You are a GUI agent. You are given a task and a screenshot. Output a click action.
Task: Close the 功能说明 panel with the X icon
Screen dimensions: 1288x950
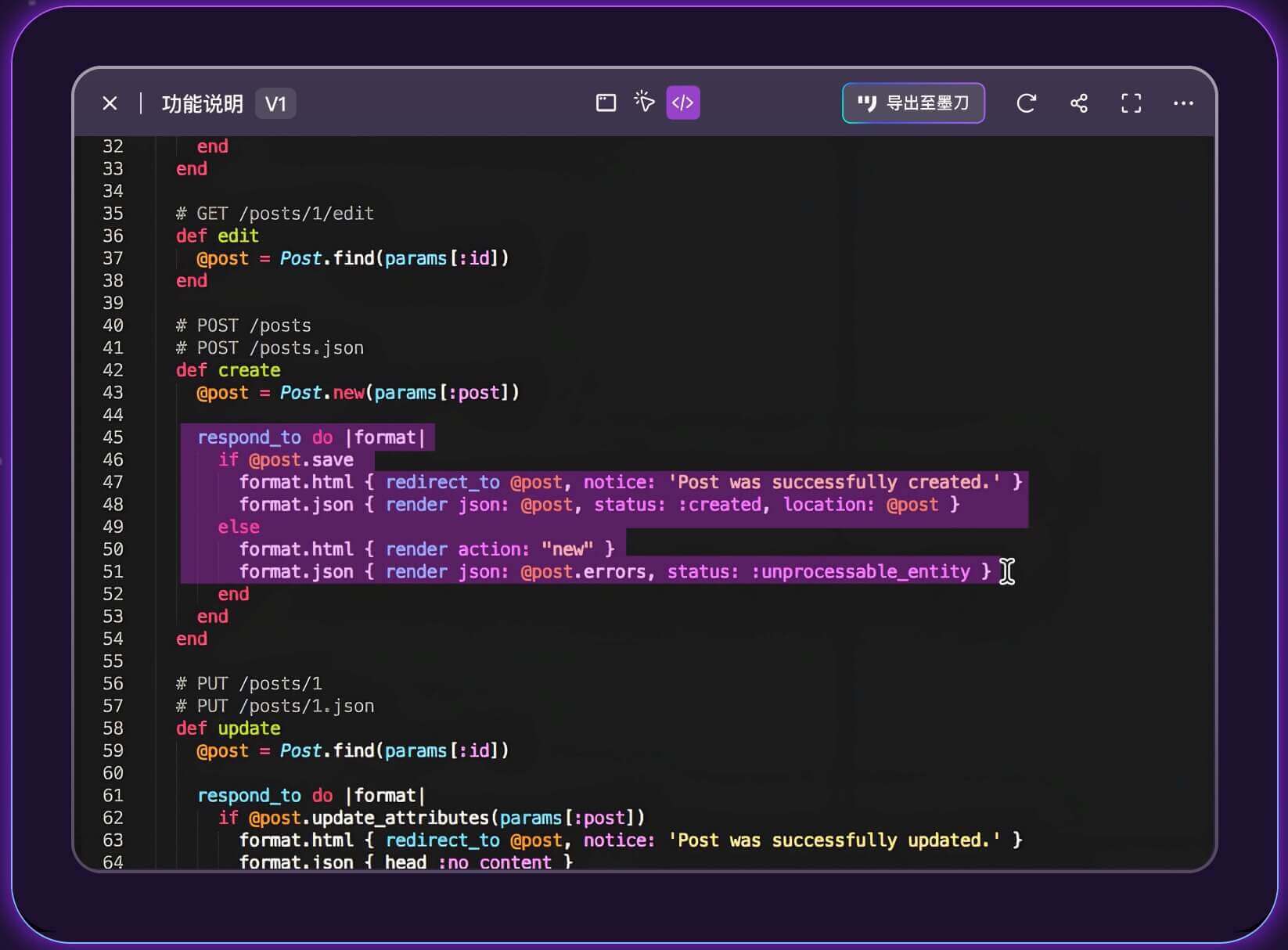[110, 103]
